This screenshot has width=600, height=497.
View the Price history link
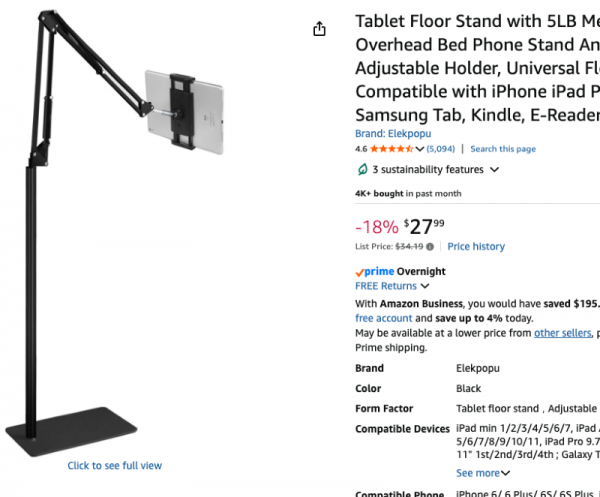click(x=476, y=246)
